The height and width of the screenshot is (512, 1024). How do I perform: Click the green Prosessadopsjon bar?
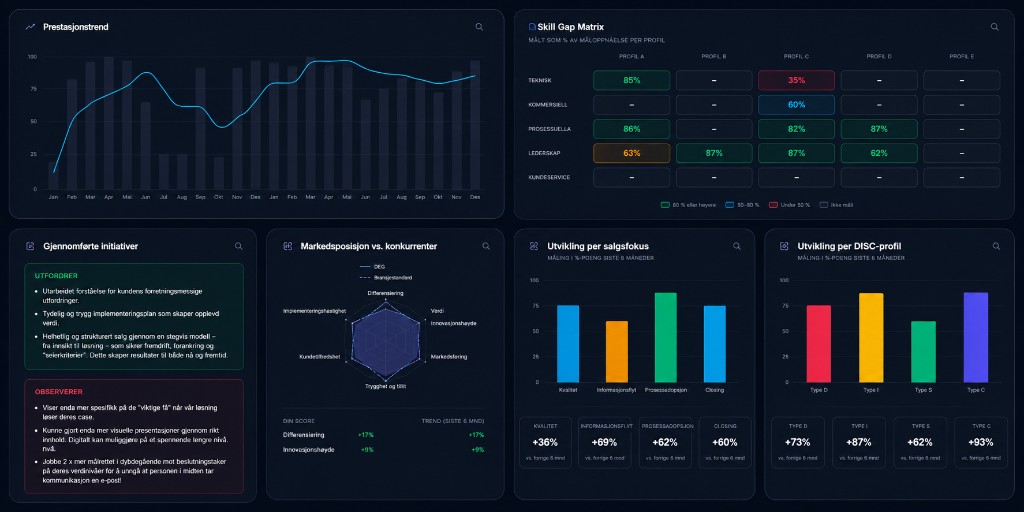(x=665, y=337)
